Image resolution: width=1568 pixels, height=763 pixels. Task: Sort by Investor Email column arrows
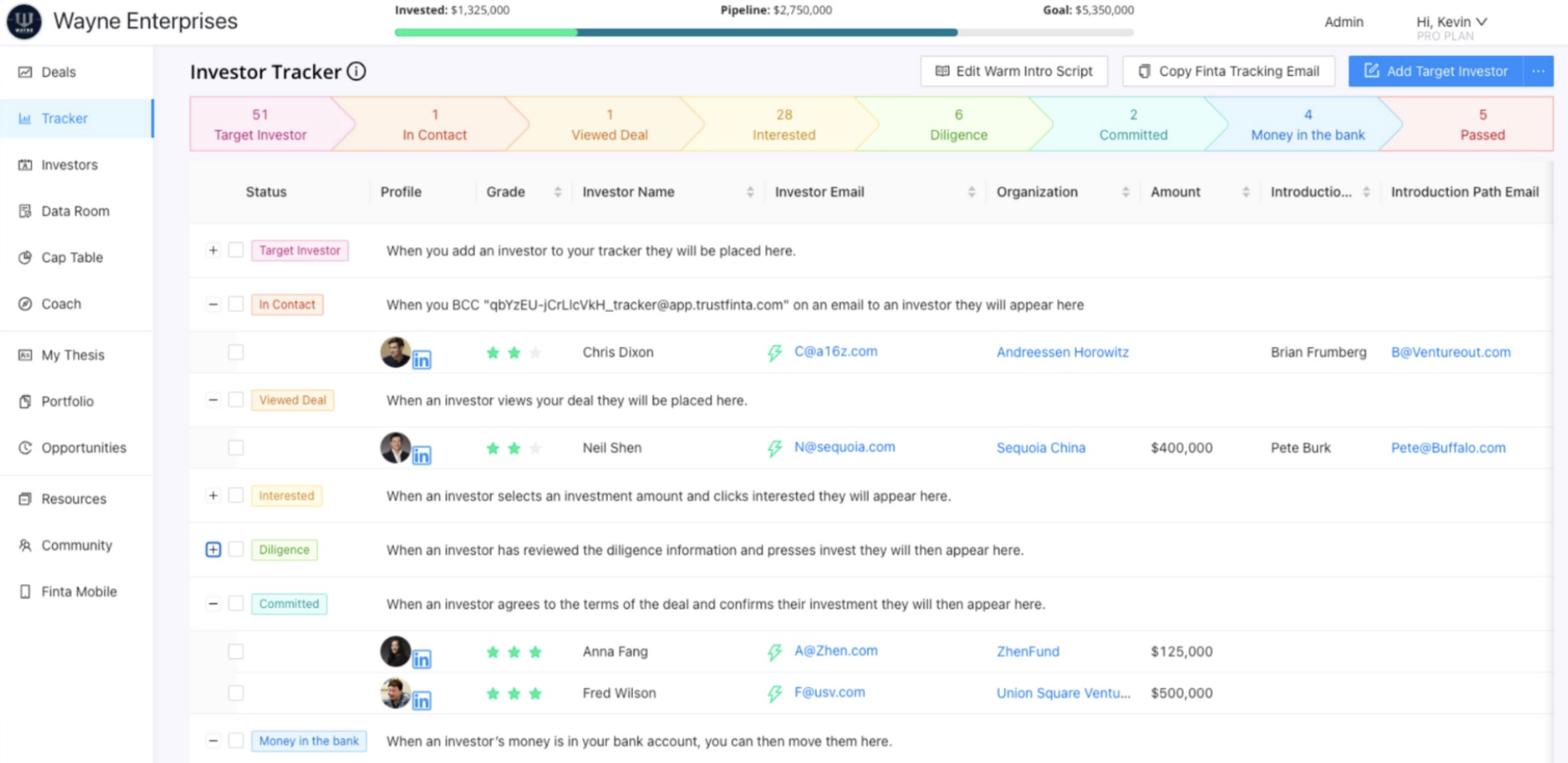pyautogui.click(x=971, y=192)
